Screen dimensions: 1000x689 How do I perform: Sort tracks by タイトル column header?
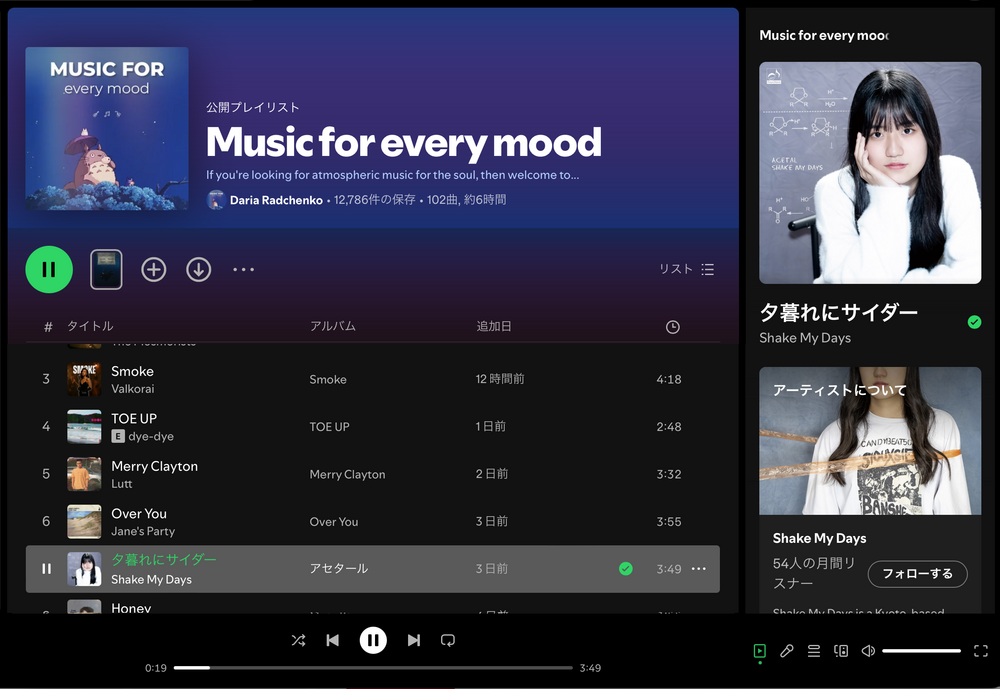coord(91,326)
